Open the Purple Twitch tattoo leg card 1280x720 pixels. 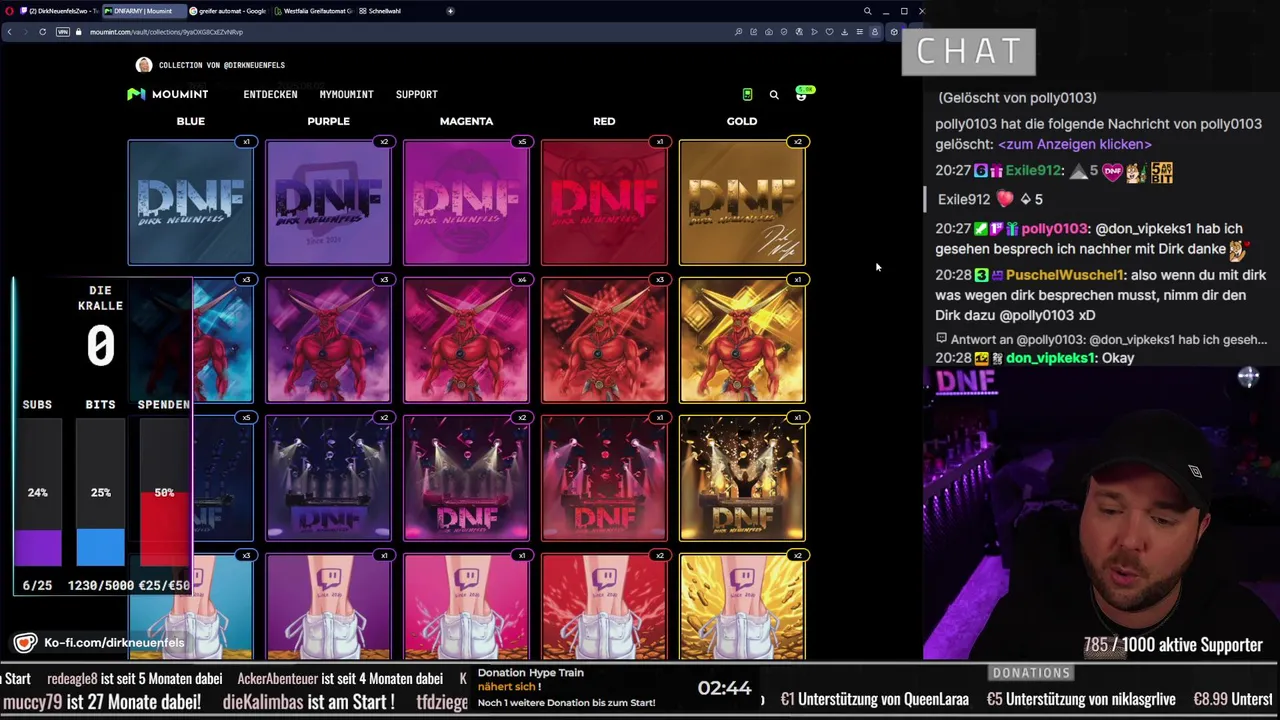[328, 607]
